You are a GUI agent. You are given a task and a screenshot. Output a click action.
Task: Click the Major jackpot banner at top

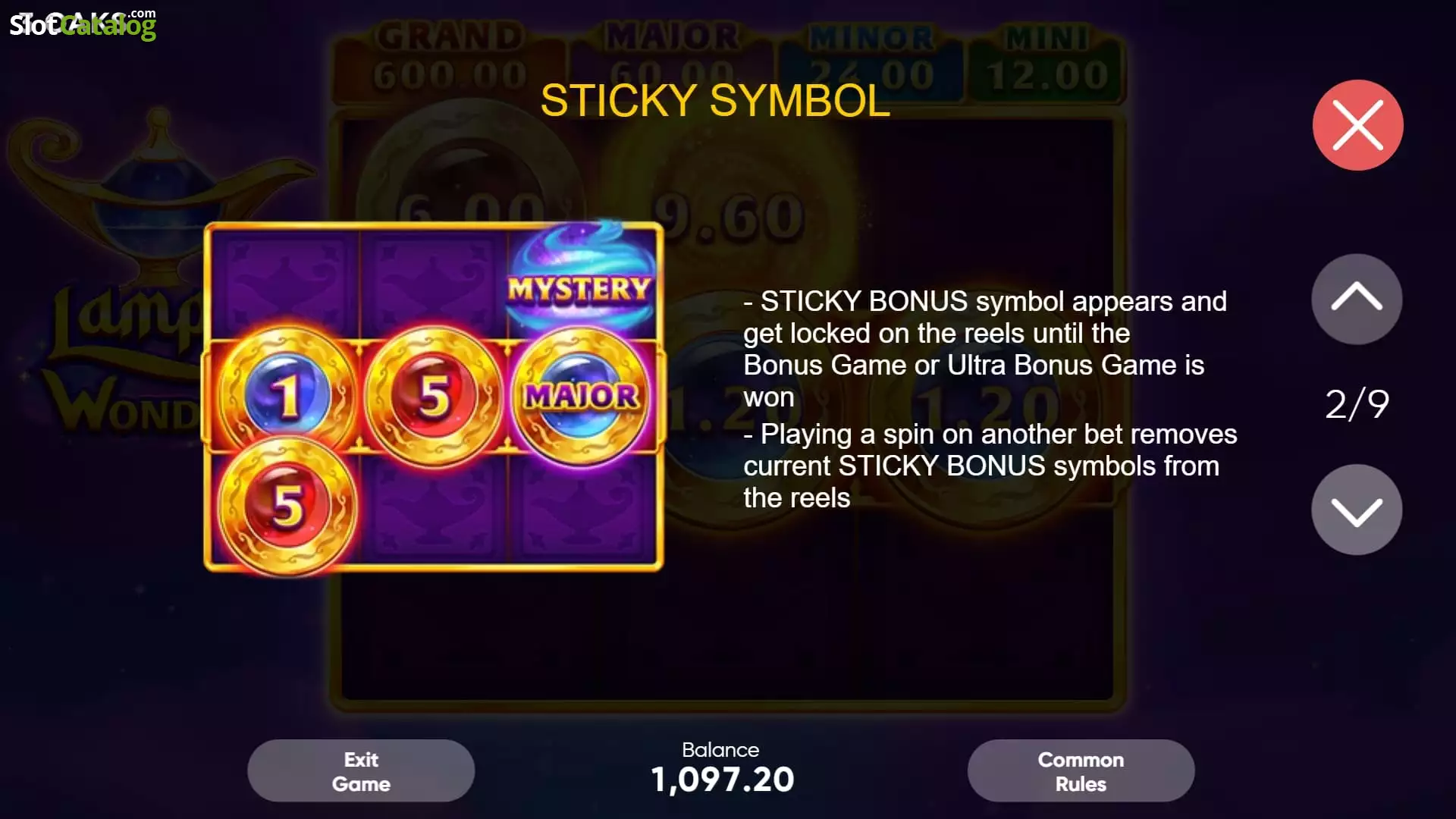(x=672, y=58)
